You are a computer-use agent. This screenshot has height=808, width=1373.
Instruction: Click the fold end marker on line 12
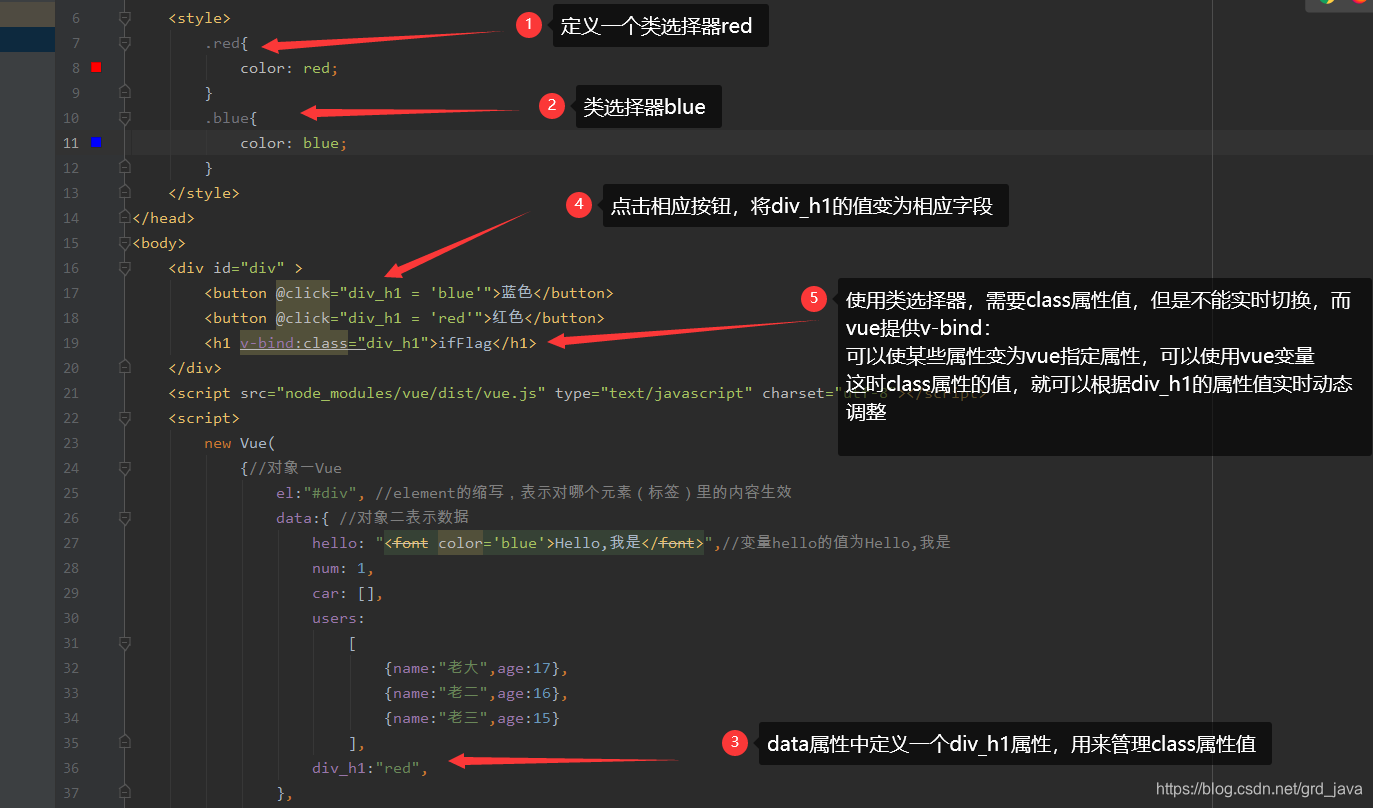125,168
